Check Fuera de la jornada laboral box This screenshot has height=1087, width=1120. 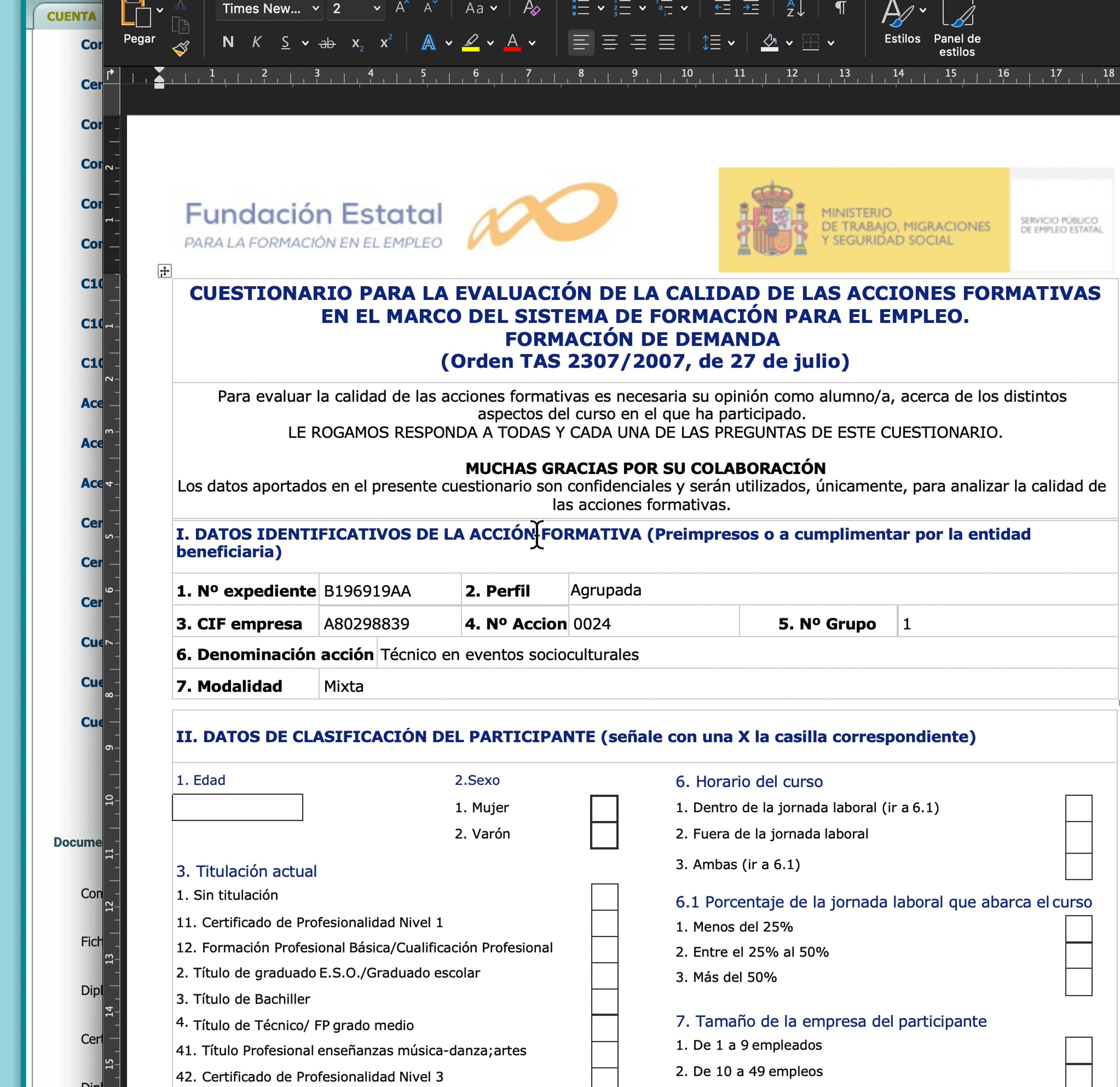click(1078, 837)
